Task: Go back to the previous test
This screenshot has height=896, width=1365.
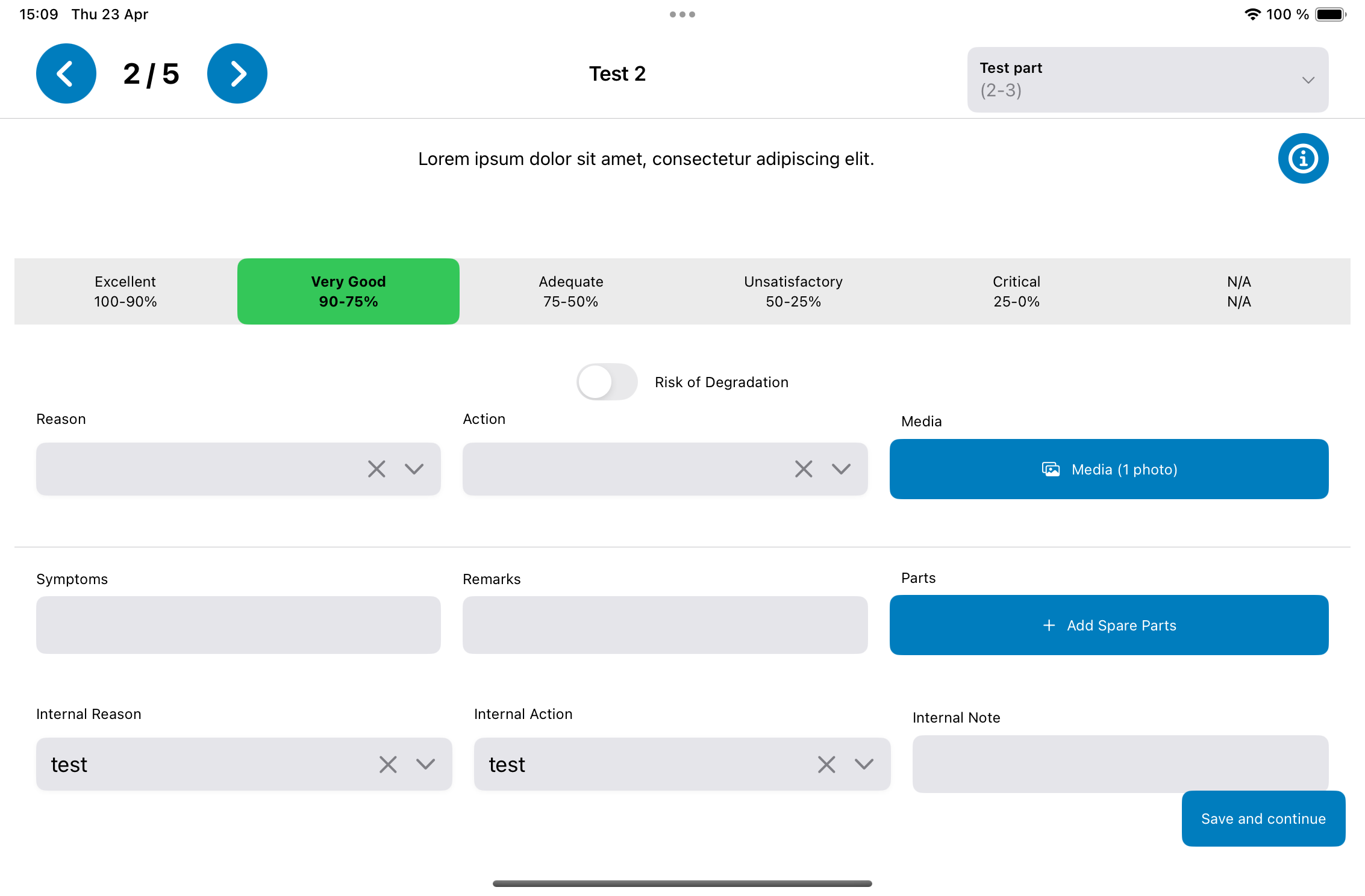Action: pos(66,73)
